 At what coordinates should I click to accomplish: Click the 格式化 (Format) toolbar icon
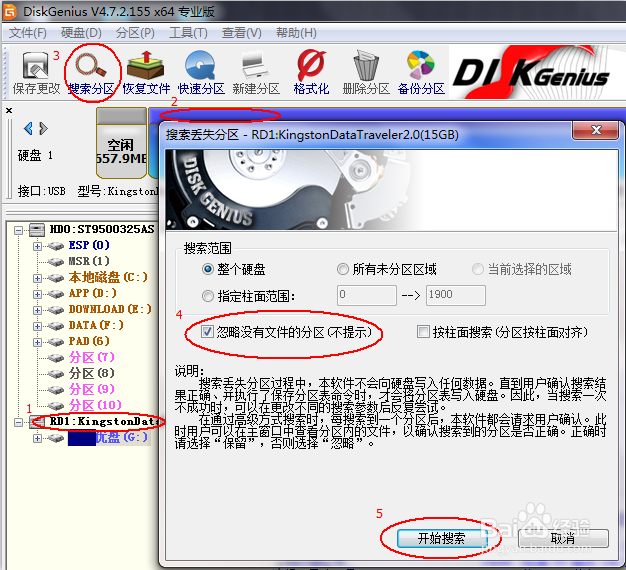pyautogui.click(x=311, y=73)
